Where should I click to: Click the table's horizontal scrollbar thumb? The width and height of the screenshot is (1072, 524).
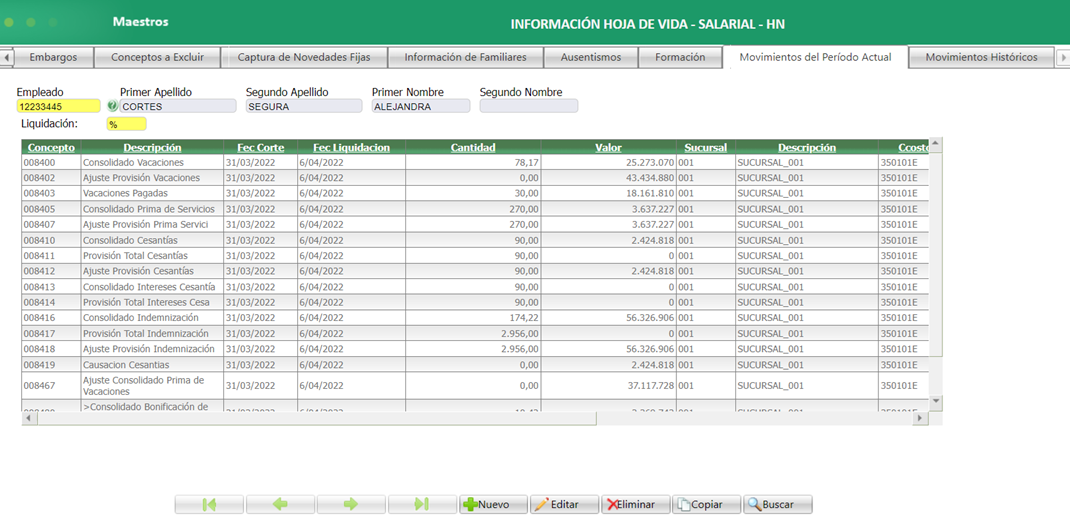coord(316,417)
